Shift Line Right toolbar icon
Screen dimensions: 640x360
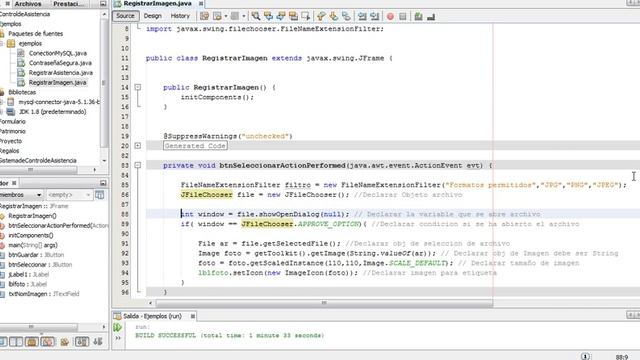pyautogui.click(x=374, y=16)
